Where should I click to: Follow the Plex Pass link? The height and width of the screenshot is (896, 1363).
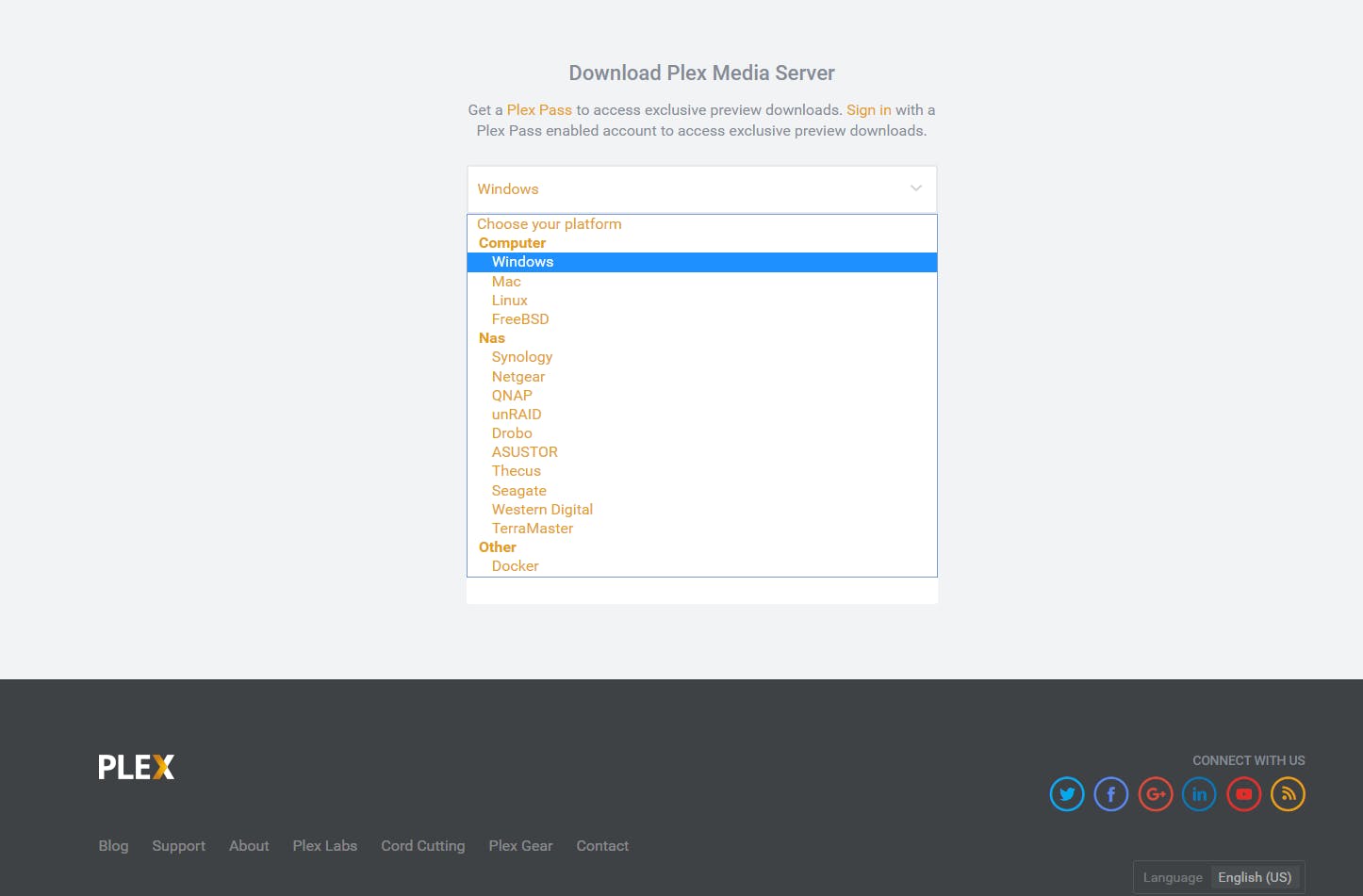539,110
